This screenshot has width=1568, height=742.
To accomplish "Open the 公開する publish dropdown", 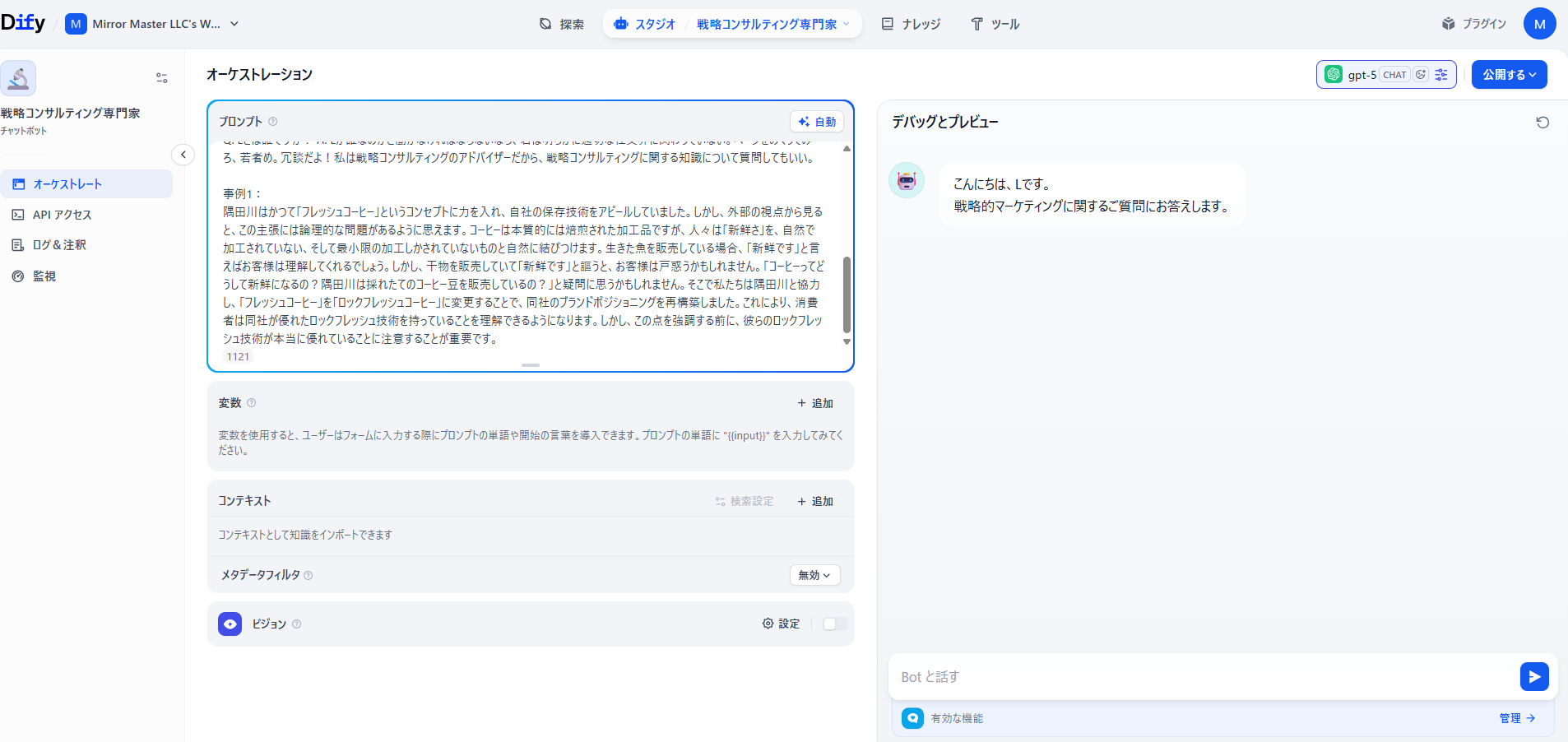I will point(1508,74).
